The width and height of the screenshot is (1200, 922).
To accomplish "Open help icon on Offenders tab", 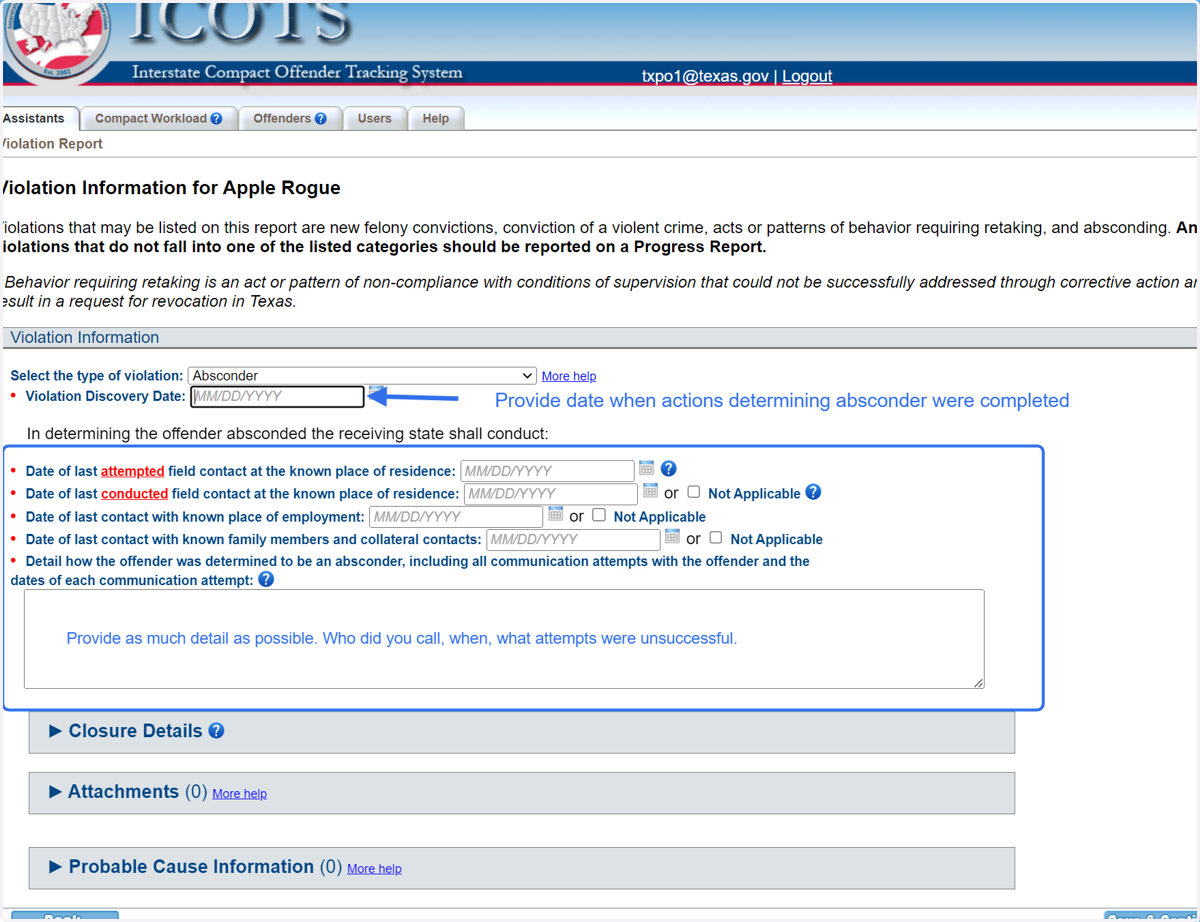I will pos(320,119).
